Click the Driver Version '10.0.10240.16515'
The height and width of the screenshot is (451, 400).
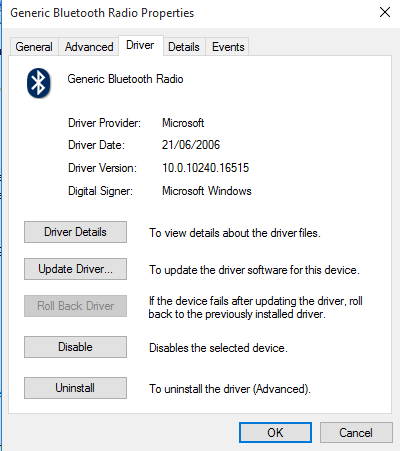pyautogui.click(x=206, y=168)
